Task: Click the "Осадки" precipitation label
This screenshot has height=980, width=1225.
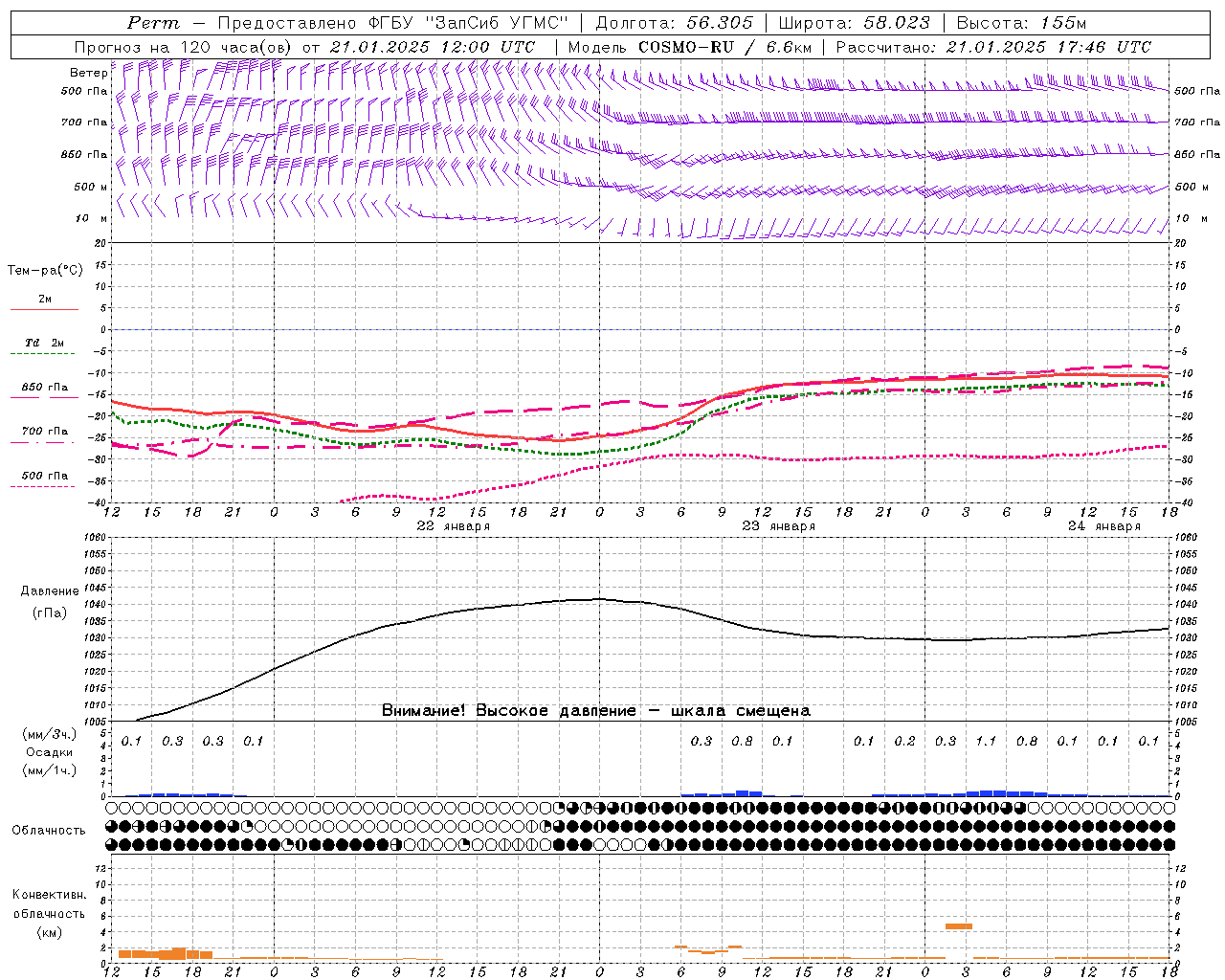Action: point(49,752)
